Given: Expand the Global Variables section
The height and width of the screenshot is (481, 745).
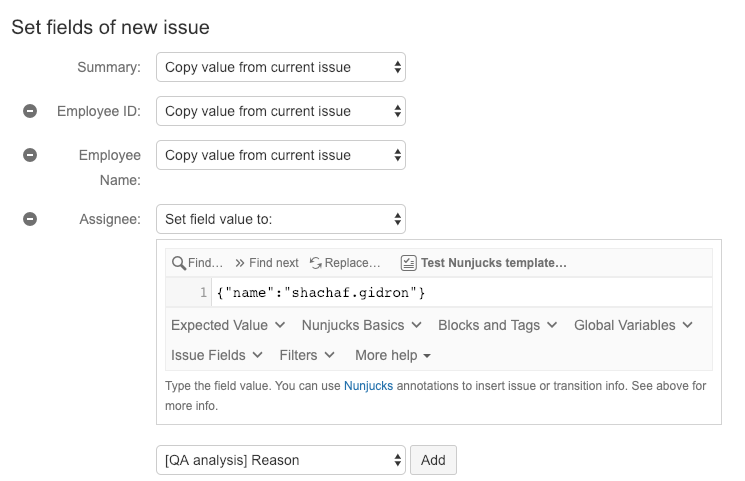Looking at the screenshot, I should click(633, 325).
